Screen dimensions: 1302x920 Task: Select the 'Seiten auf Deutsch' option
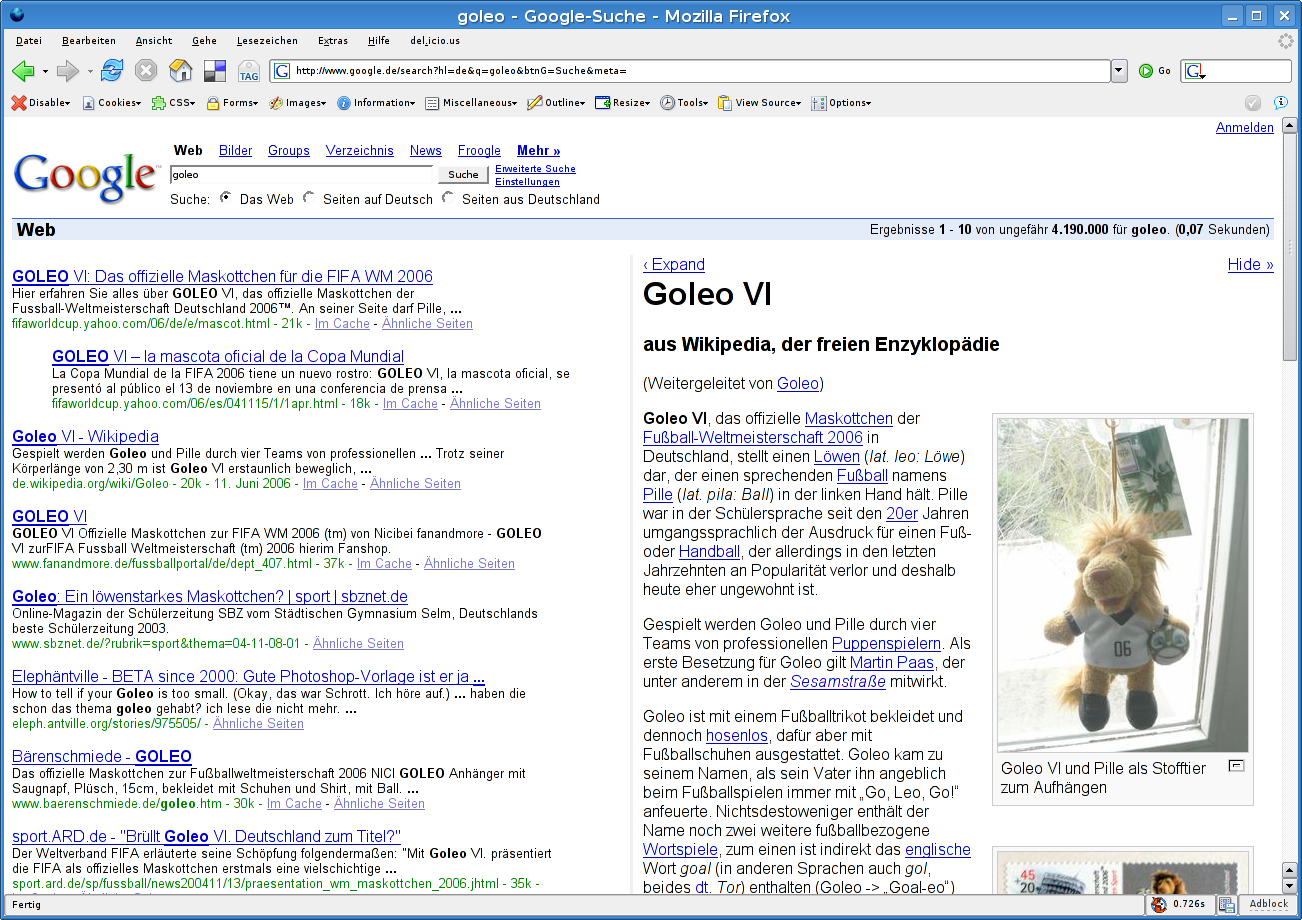point(308,198)
